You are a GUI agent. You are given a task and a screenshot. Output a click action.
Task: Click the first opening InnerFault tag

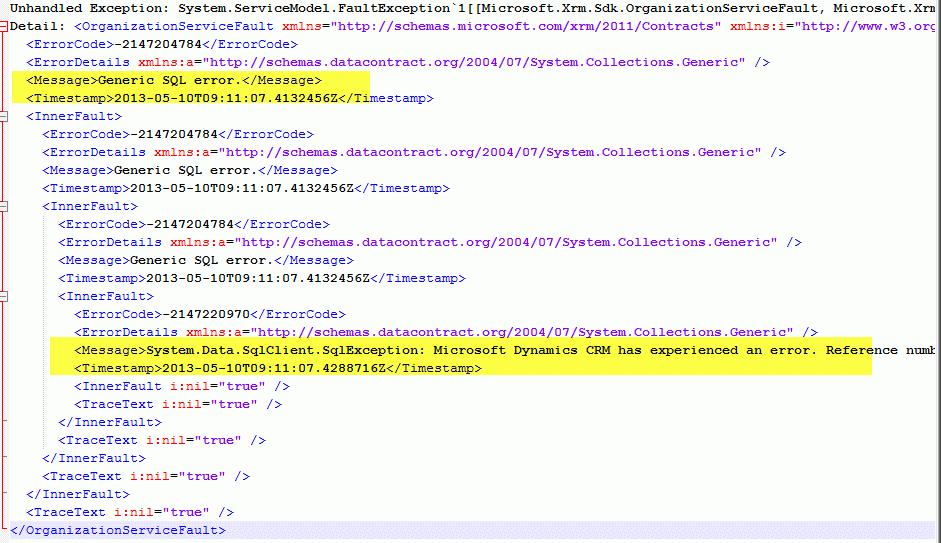tap(74, 116)
